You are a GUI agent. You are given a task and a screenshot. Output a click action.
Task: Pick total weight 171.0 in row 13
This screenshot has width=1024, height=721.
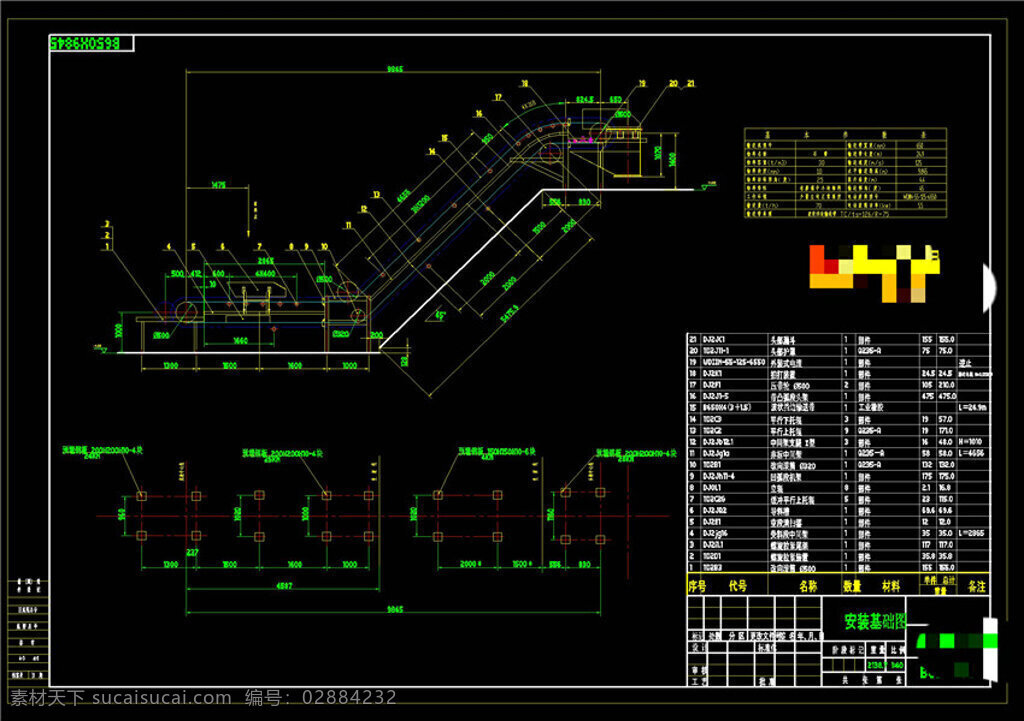pyautogui.click(x=946, y=430)
